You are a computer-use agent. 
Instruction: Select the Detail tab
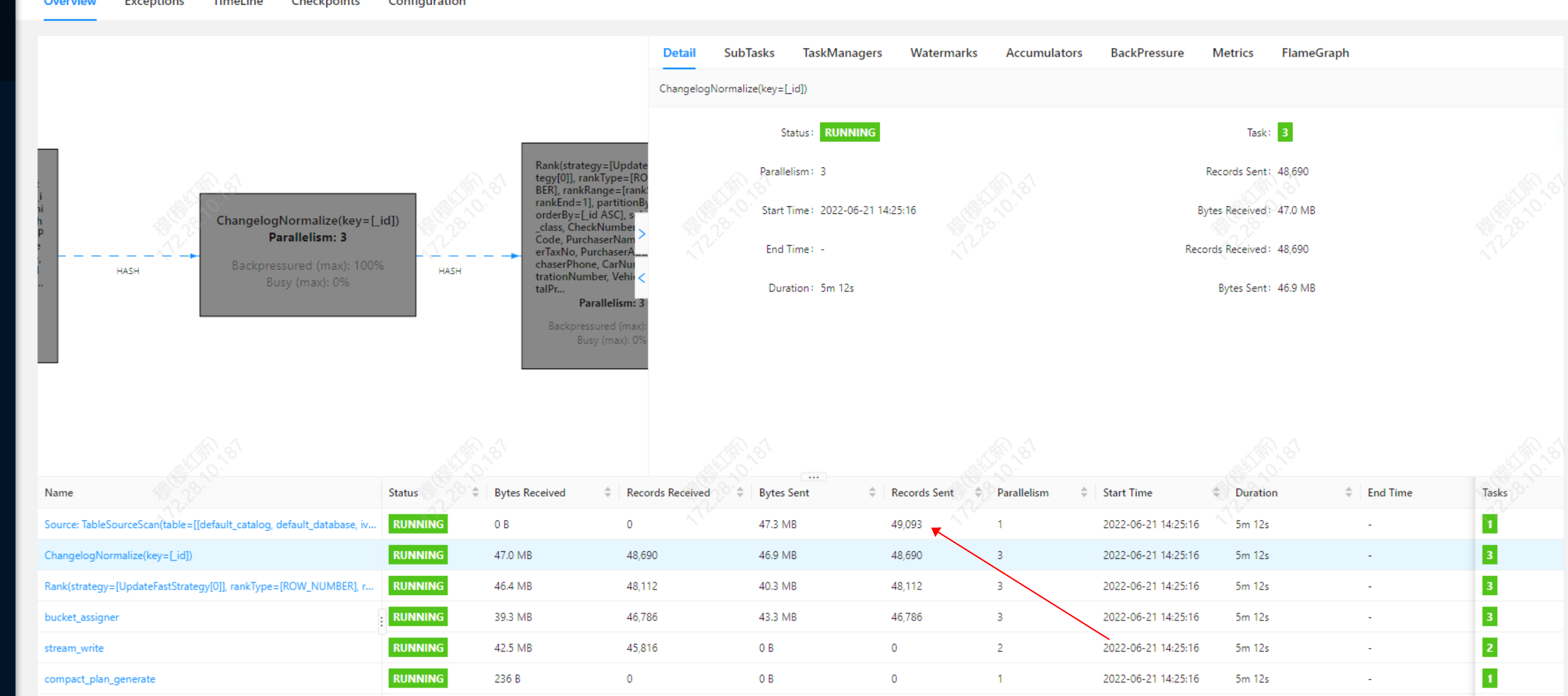(x=679, y=53)
